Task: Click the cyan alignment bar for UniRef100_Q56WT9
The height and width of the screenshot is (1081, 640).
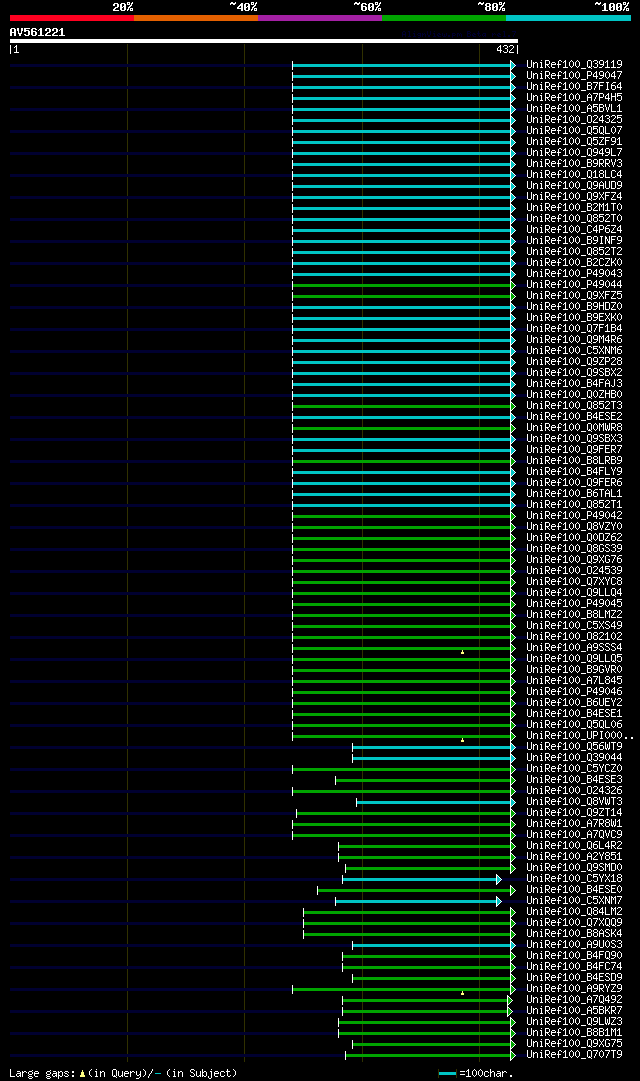Action: coord(432,747)
